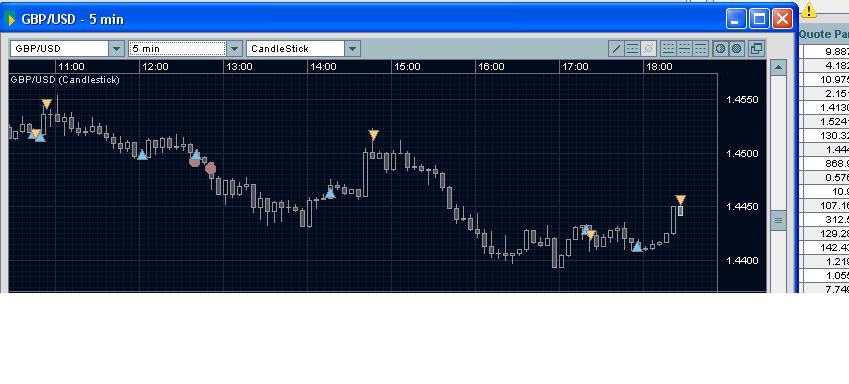Click the greyed-out delete line tool
The height and width of the screenshot is (384, 849).
point(648,49)
